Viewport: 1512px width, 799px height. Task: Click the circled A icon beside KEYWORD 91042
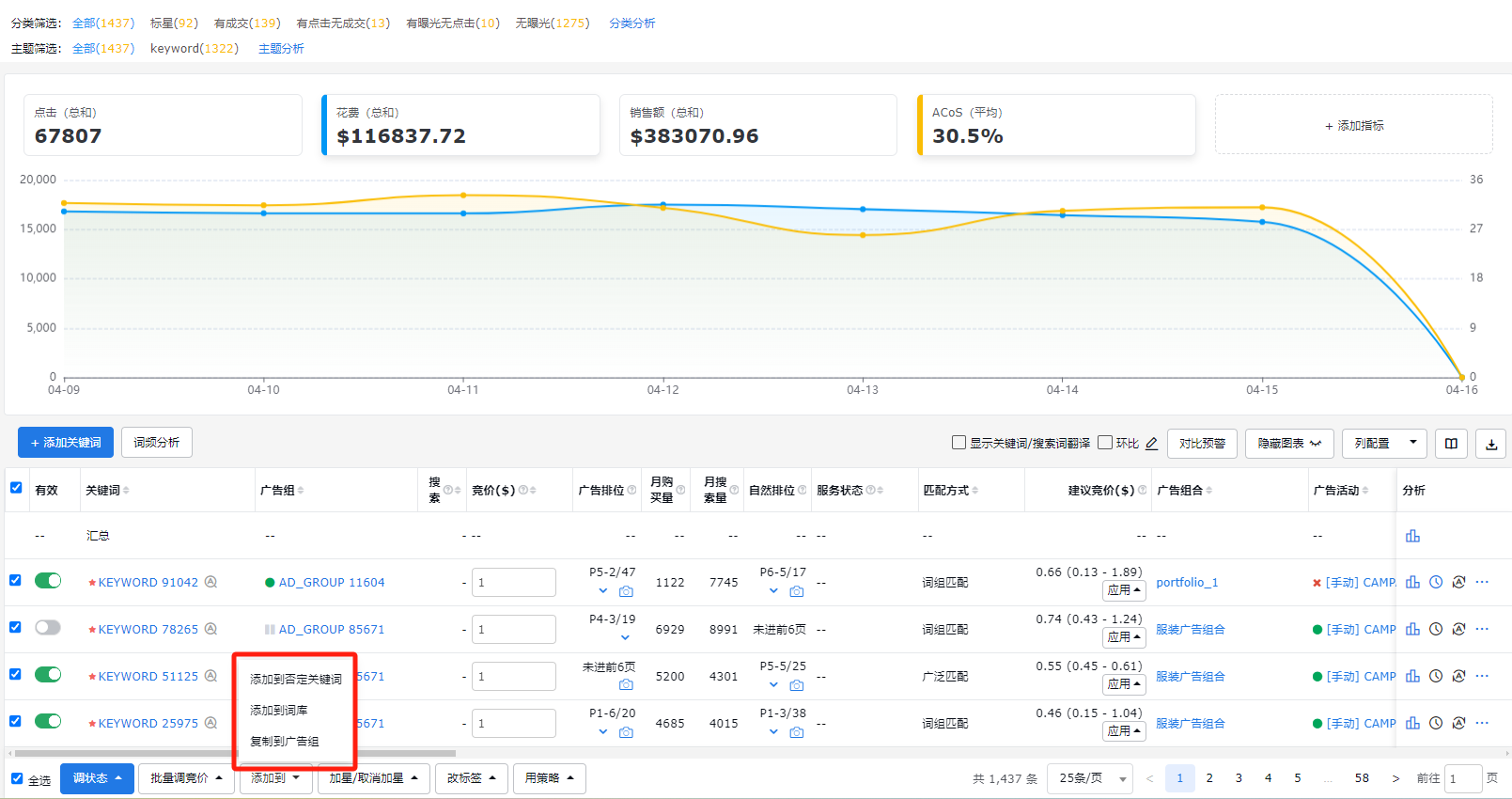[x=211, y=582]
